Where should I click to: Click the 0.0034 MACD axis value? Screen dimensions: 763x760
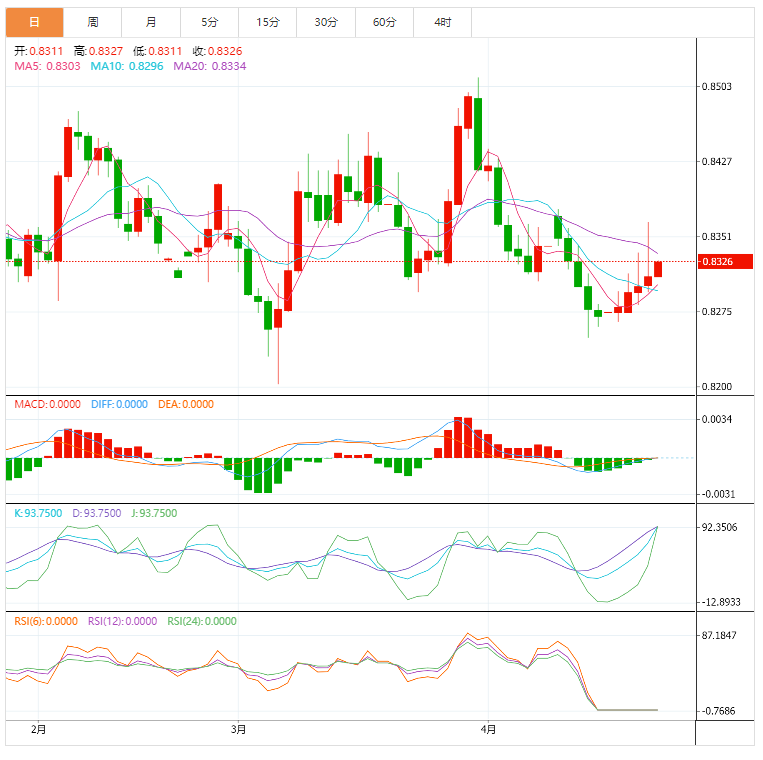716,419
